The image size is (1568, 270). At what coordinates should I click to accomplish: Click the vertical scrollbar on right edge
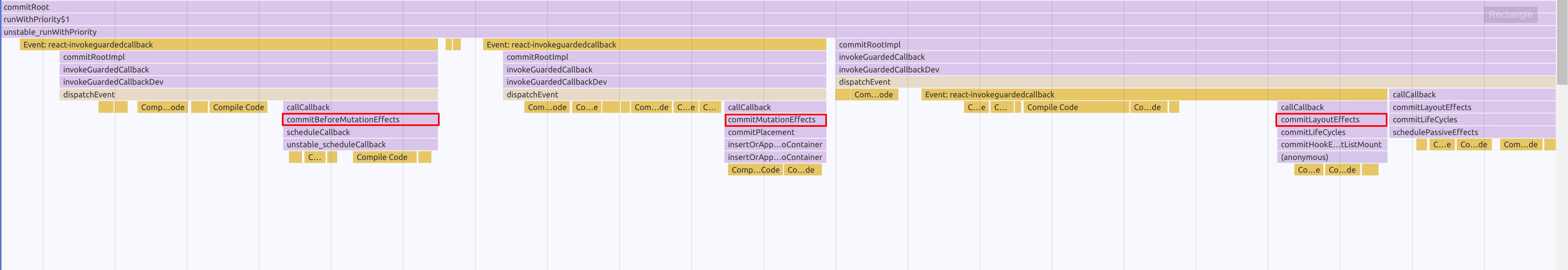click(1562, 43)
